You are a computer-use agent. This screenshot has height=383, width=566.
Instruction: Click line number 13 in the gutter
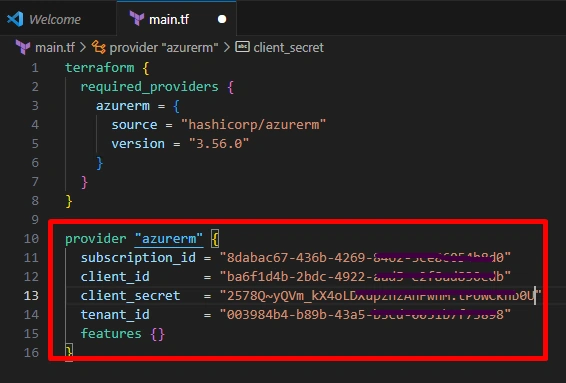tap(31, 296)
